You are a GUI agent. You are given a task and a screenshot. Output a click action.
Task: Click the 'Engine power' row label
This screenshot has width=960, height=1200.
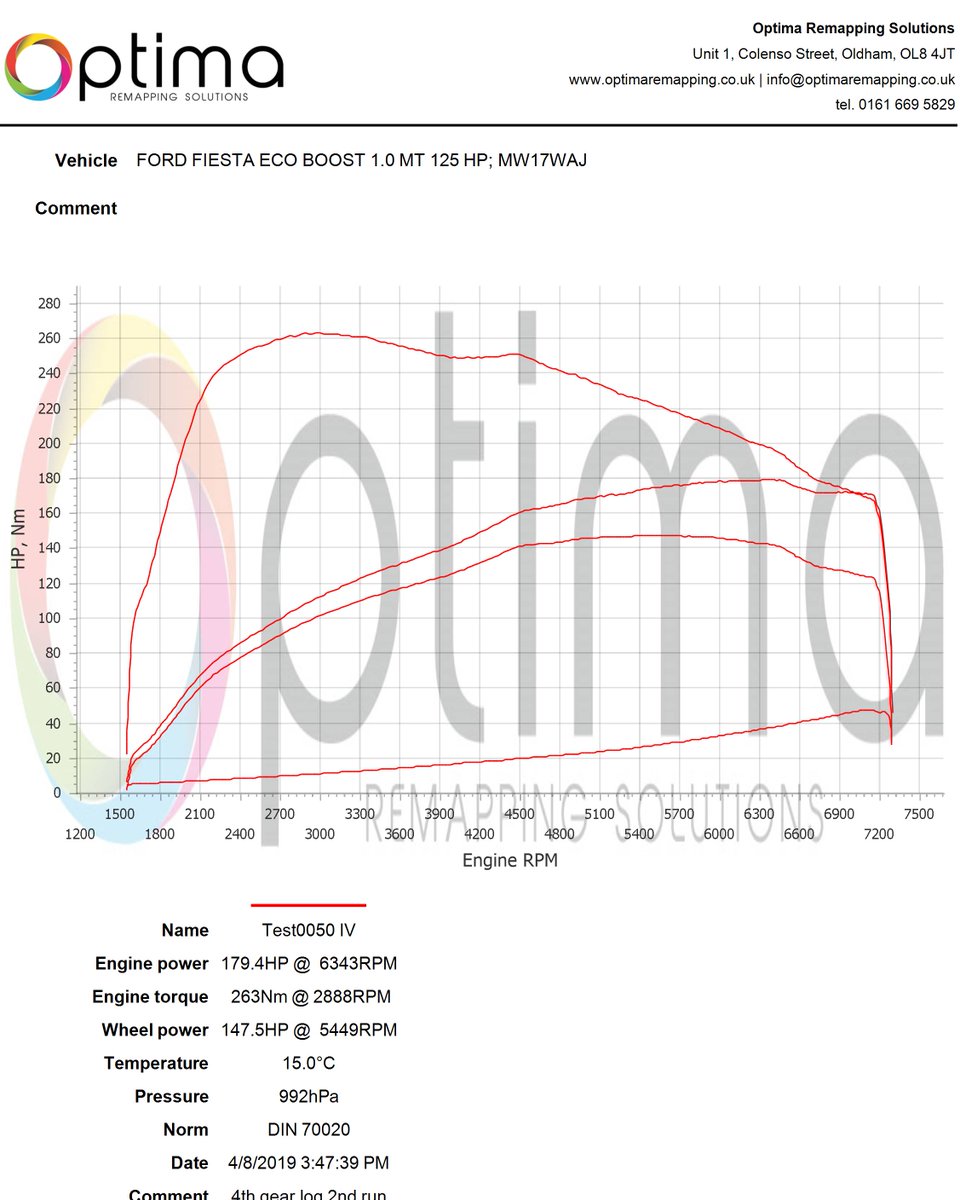click(152, 964)
